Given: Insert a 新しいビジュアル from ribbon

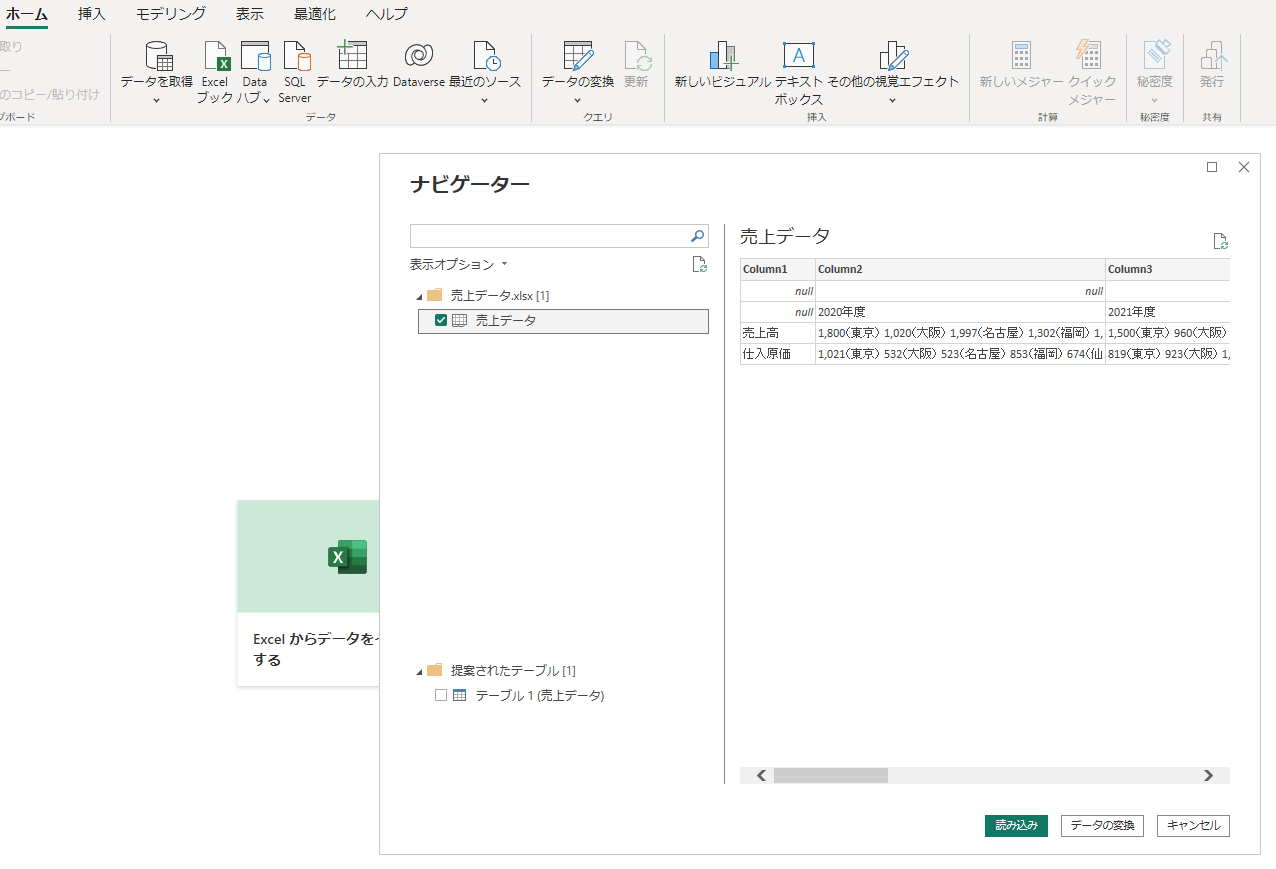Looking at the screenshot, I should pos(722,57).
